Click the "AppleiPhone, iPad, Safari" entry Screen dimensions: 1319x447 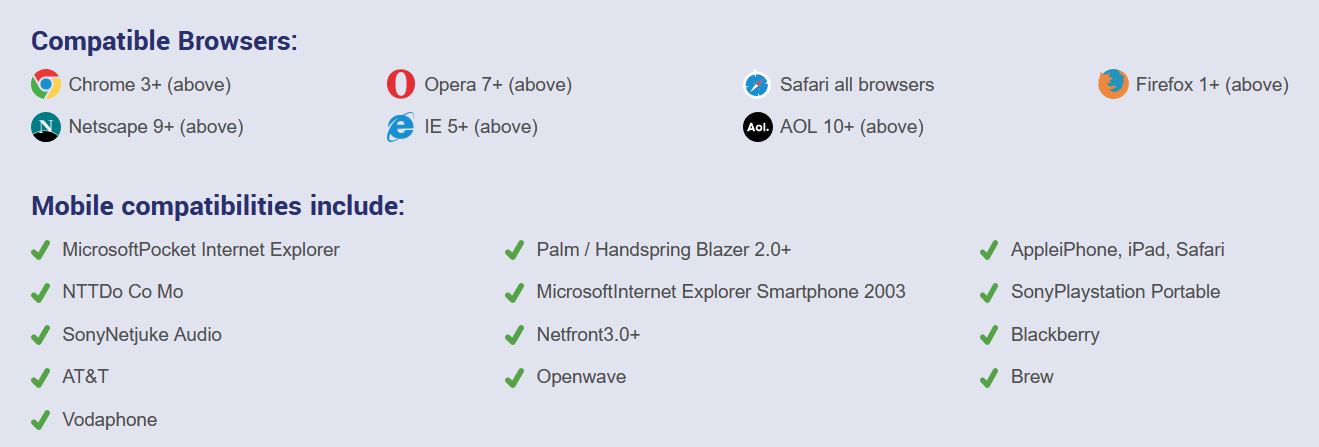click(x=1117, y=250)
